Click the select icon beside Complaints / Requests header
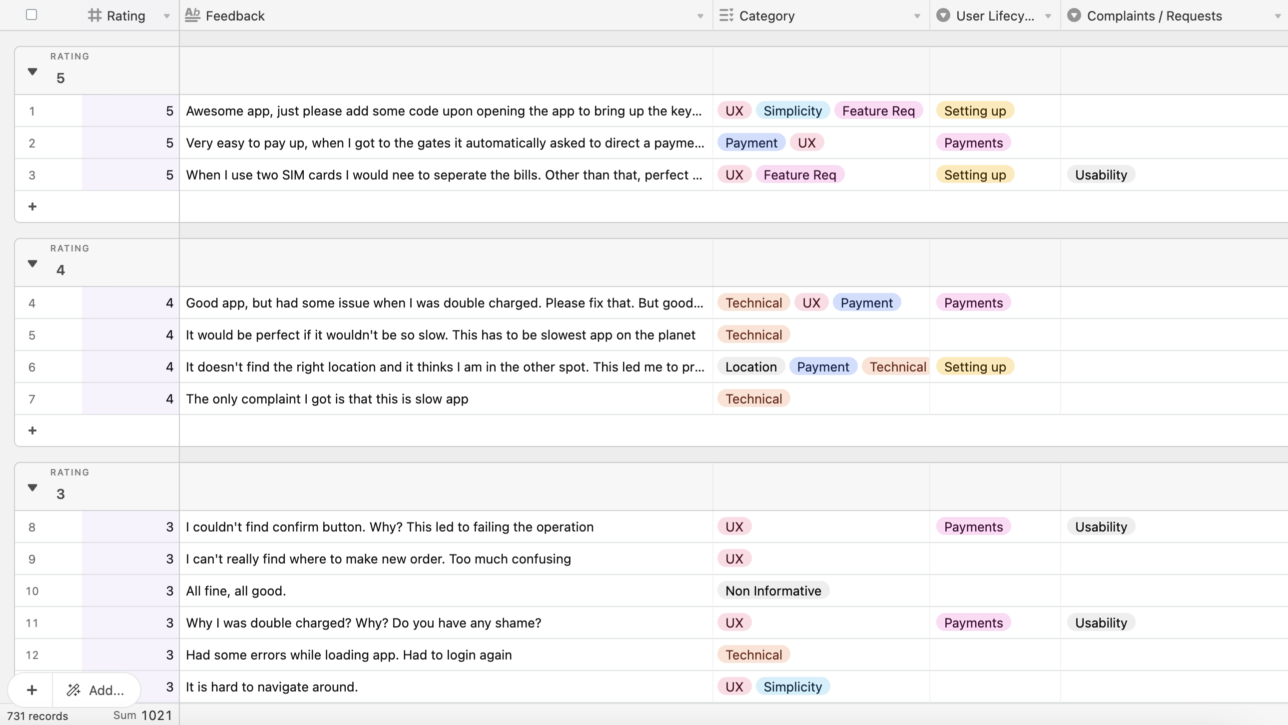Viewport: 1288px width, 725px height. (1074, 16)
